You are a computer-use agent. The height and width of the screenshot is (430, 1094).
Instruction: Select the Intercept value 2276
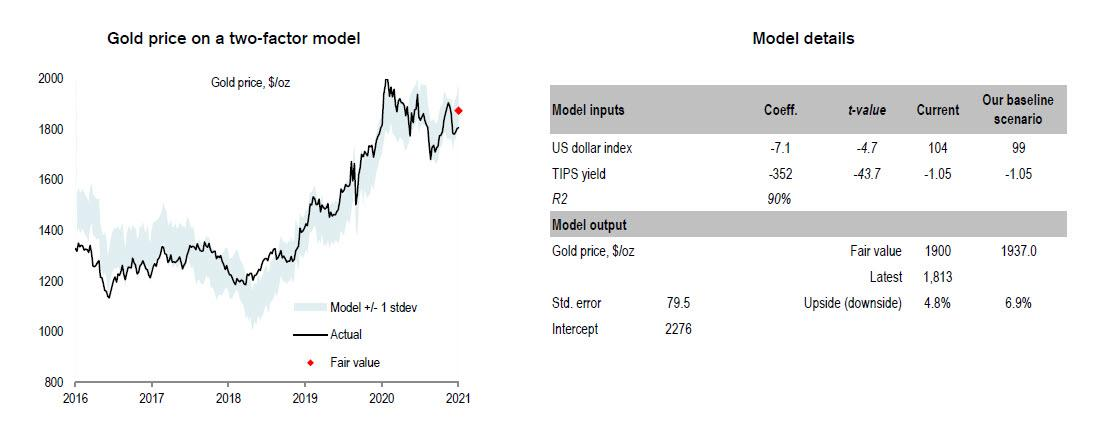coord(676,329)
